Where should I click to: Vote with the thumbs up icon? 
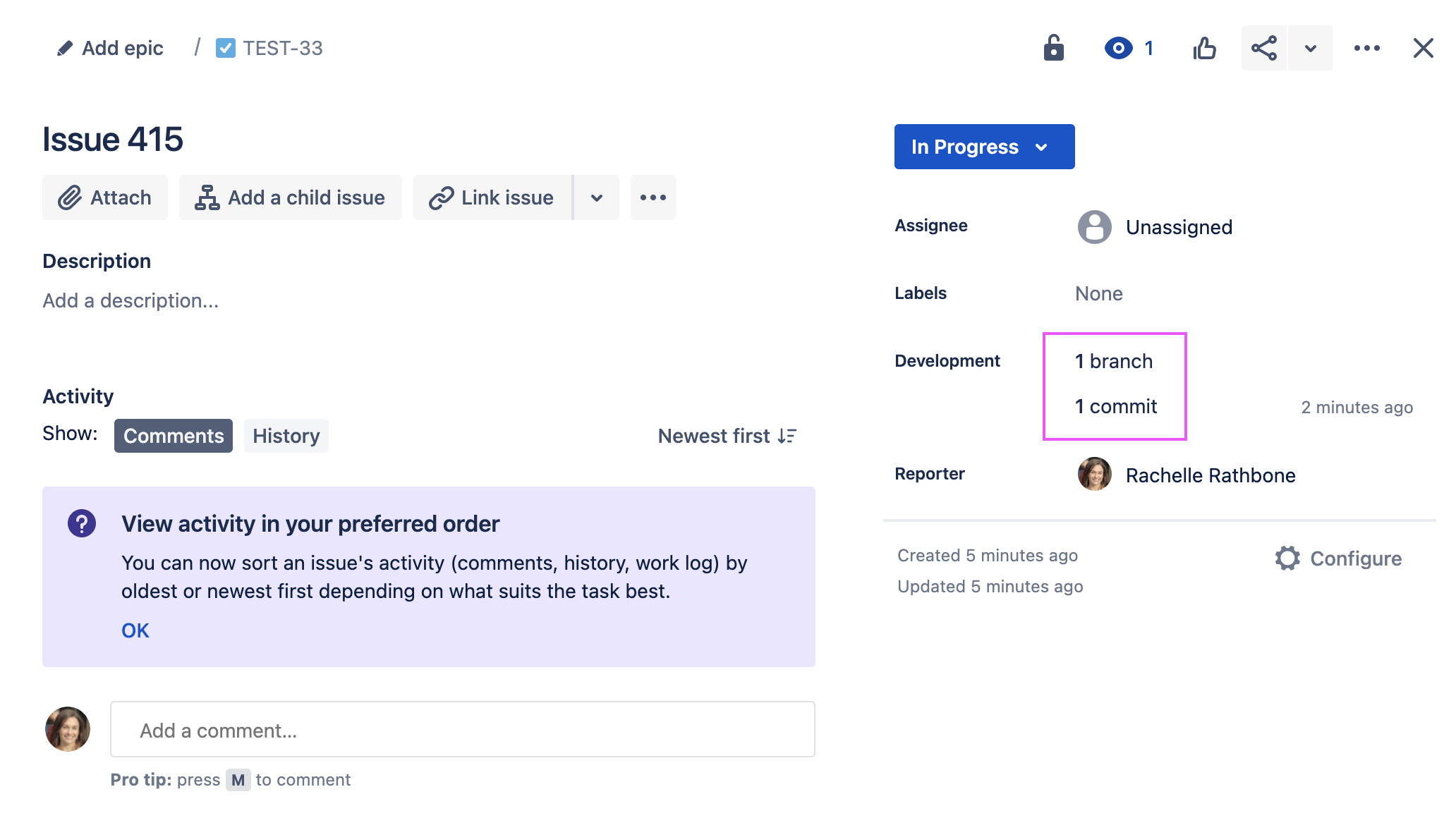1204,48
